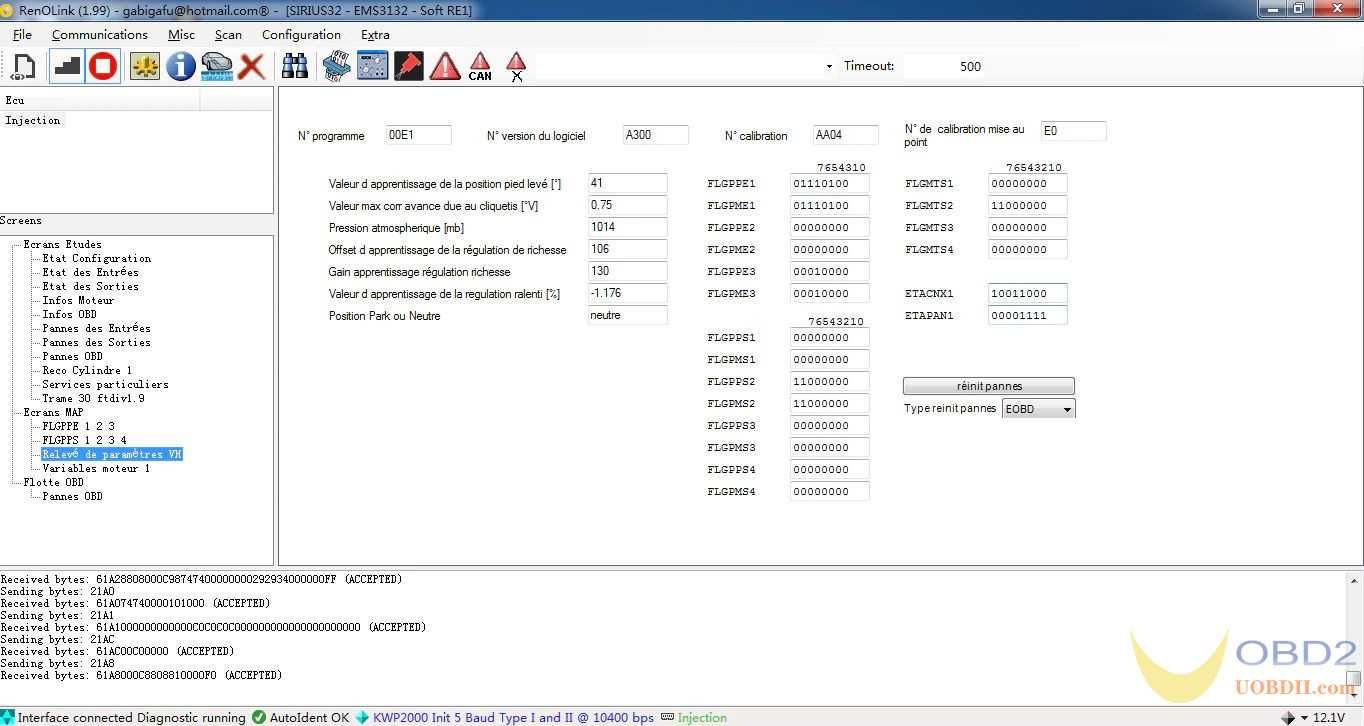Click the large red warning triangle icon
Screen dimensions: 1364x726
pyautogui.click(x=445, y=67)
